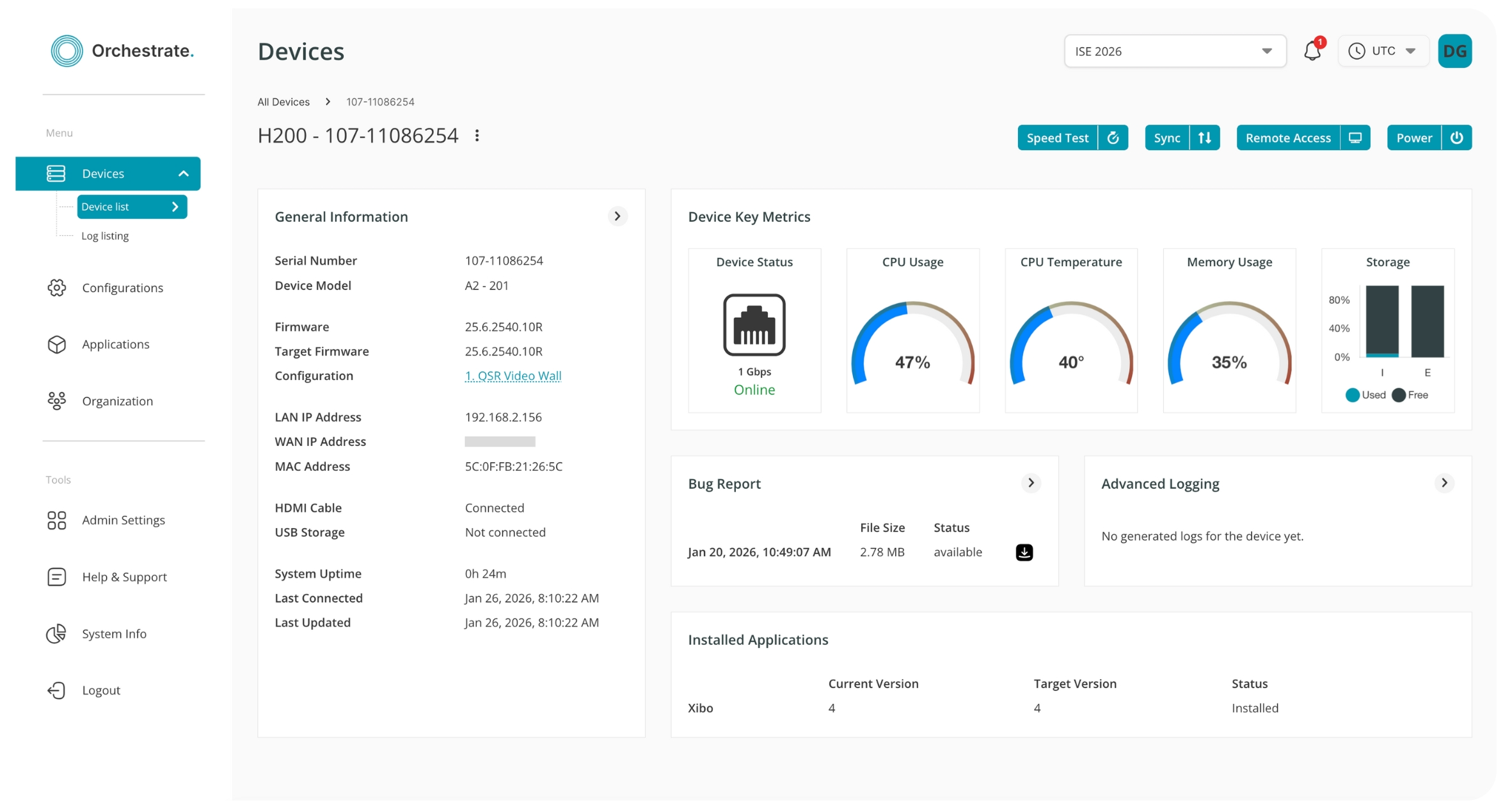Select Log listing in the sidebar
1512x809 pixels.
tap(105, 236)
